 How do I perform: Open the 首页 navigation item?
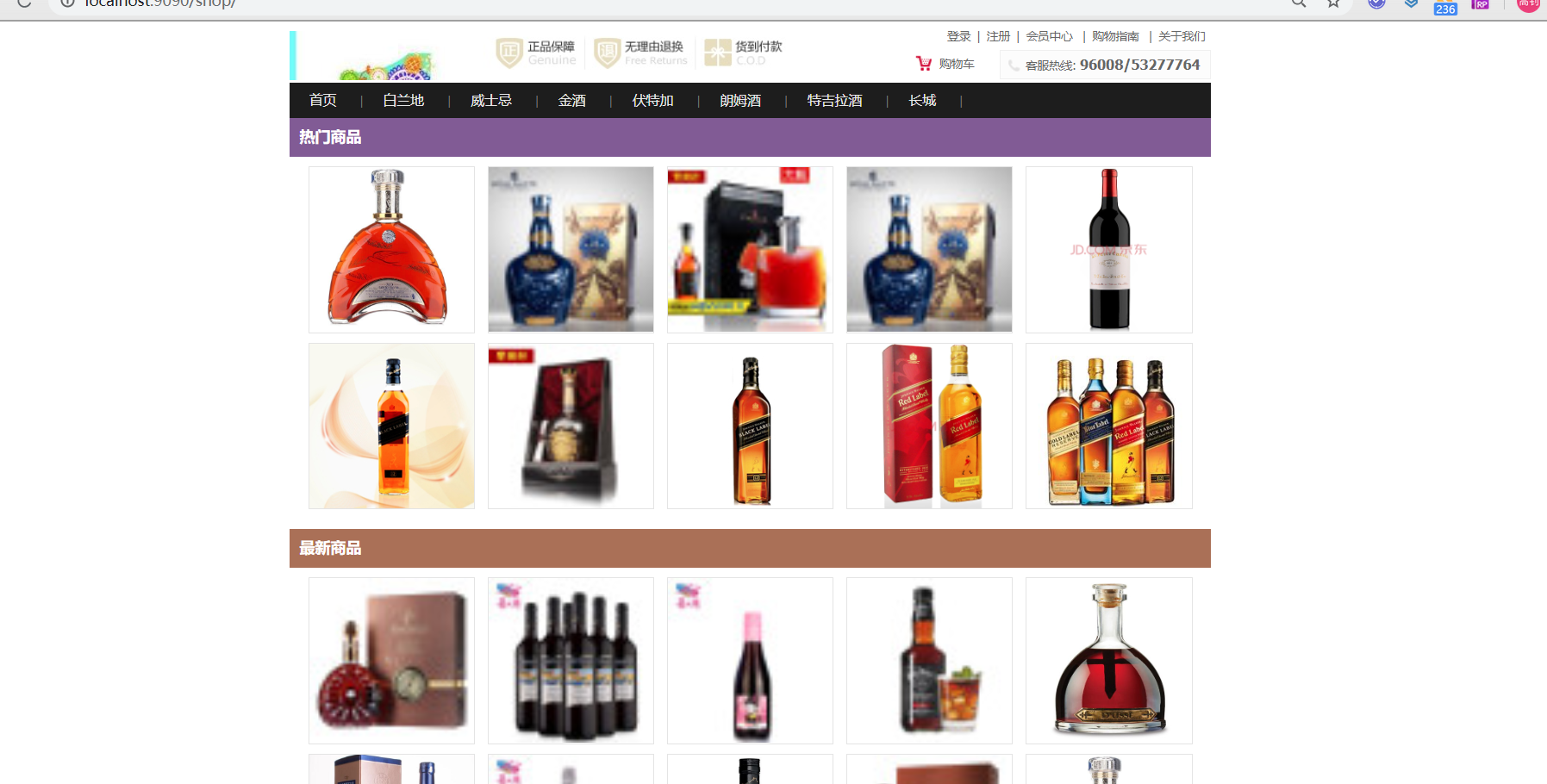pos(323,101)
